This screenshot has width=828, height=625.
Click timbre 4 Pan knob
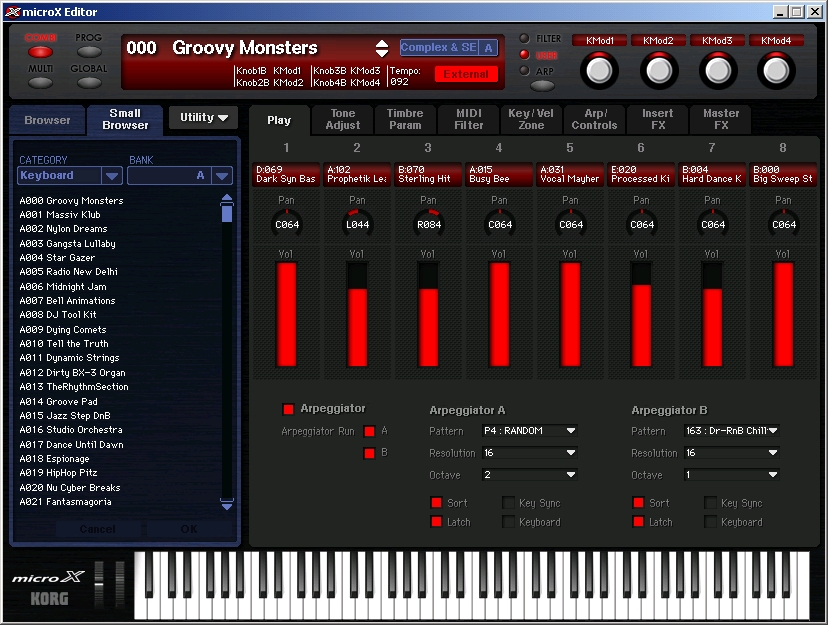500,224
